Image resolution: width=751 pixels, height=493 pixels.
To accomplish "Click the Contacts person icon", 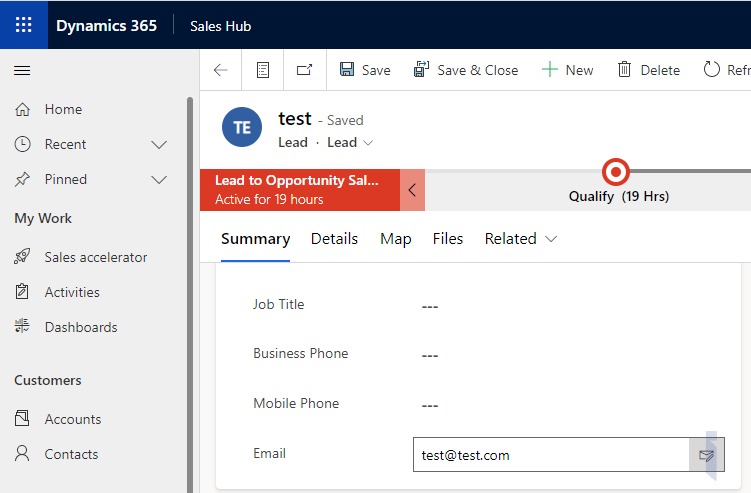I will pyautogui.click(x=22, y=453).
